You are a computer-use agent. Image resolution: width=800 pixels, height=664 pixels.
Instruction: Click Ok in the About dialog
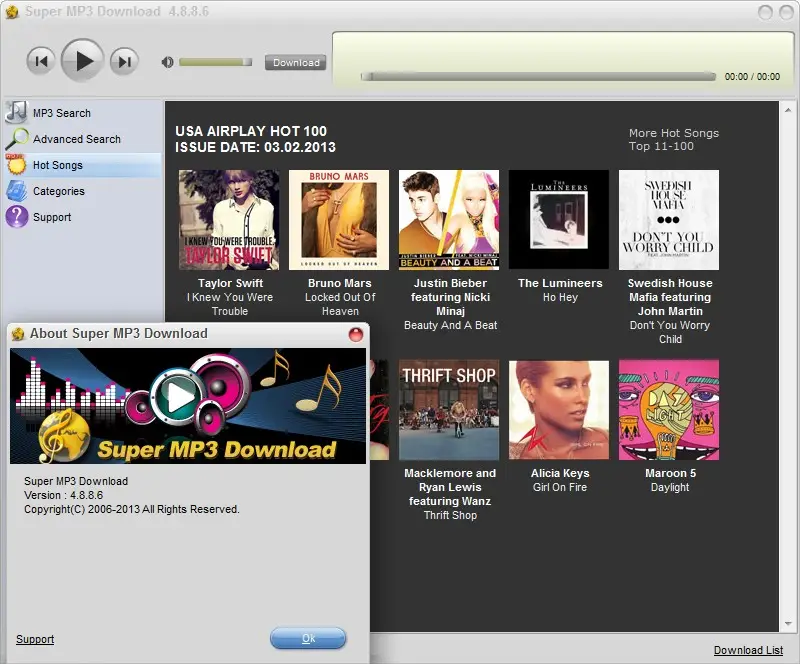308,638
